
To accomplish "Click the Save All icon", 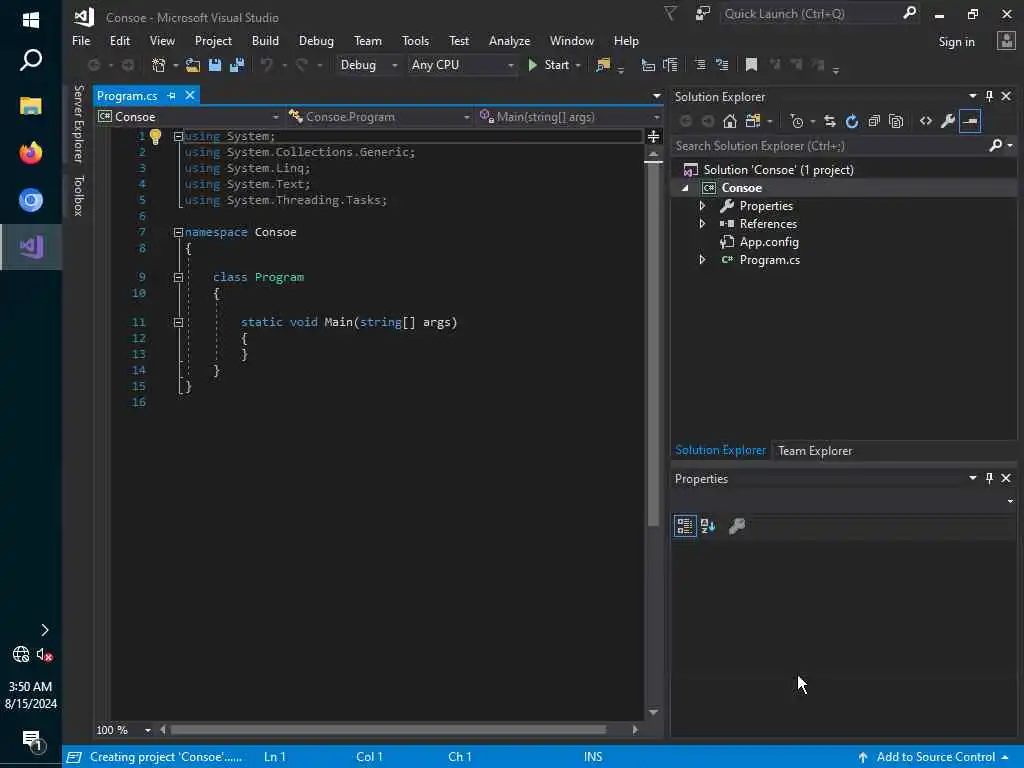I will 236,65.
